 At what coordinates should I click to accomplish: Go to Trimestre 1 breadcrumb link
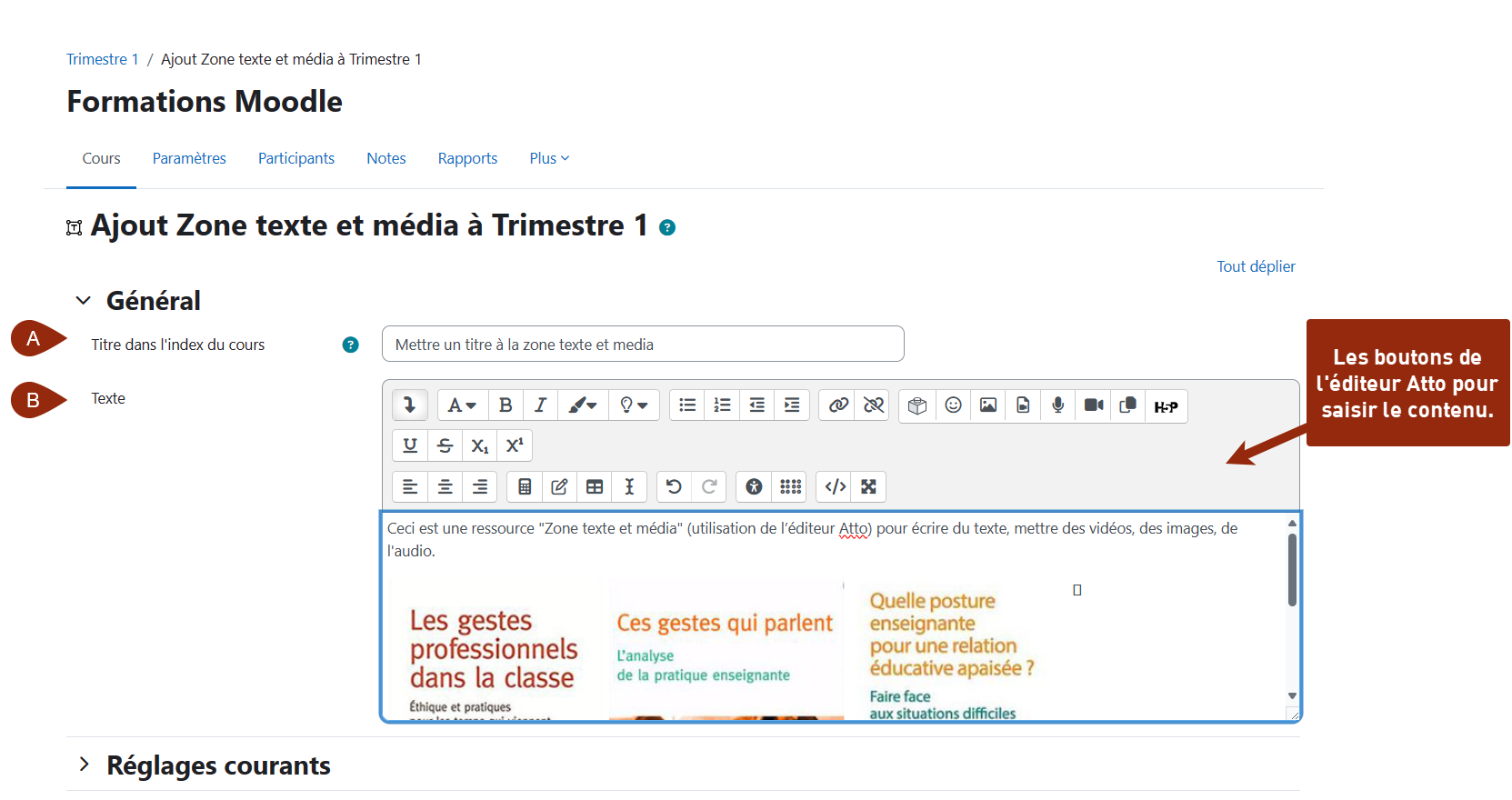pyautogui.click(x=103, y=59)
